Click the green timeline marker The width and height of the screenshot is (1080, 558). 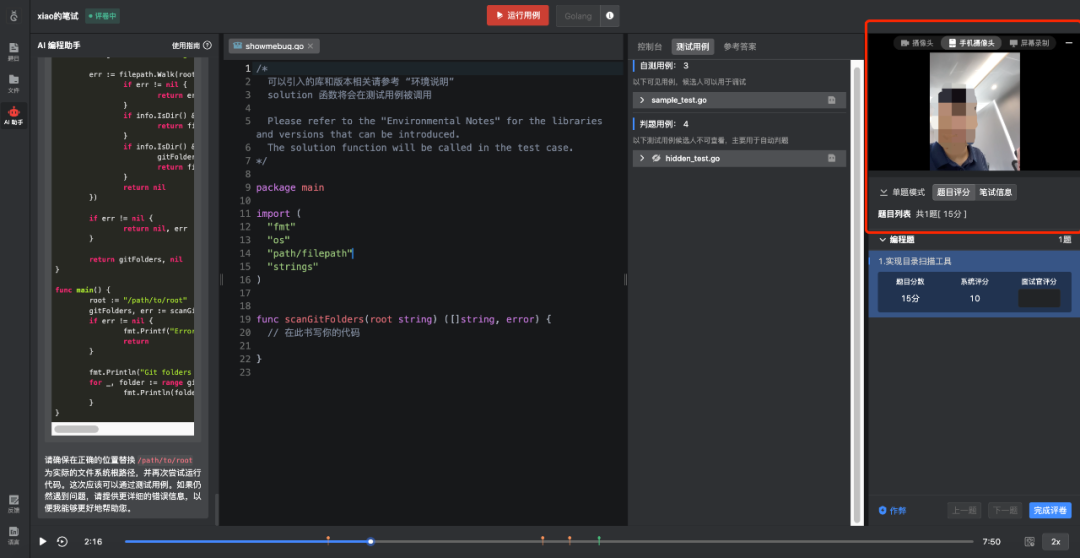[599, 539]
